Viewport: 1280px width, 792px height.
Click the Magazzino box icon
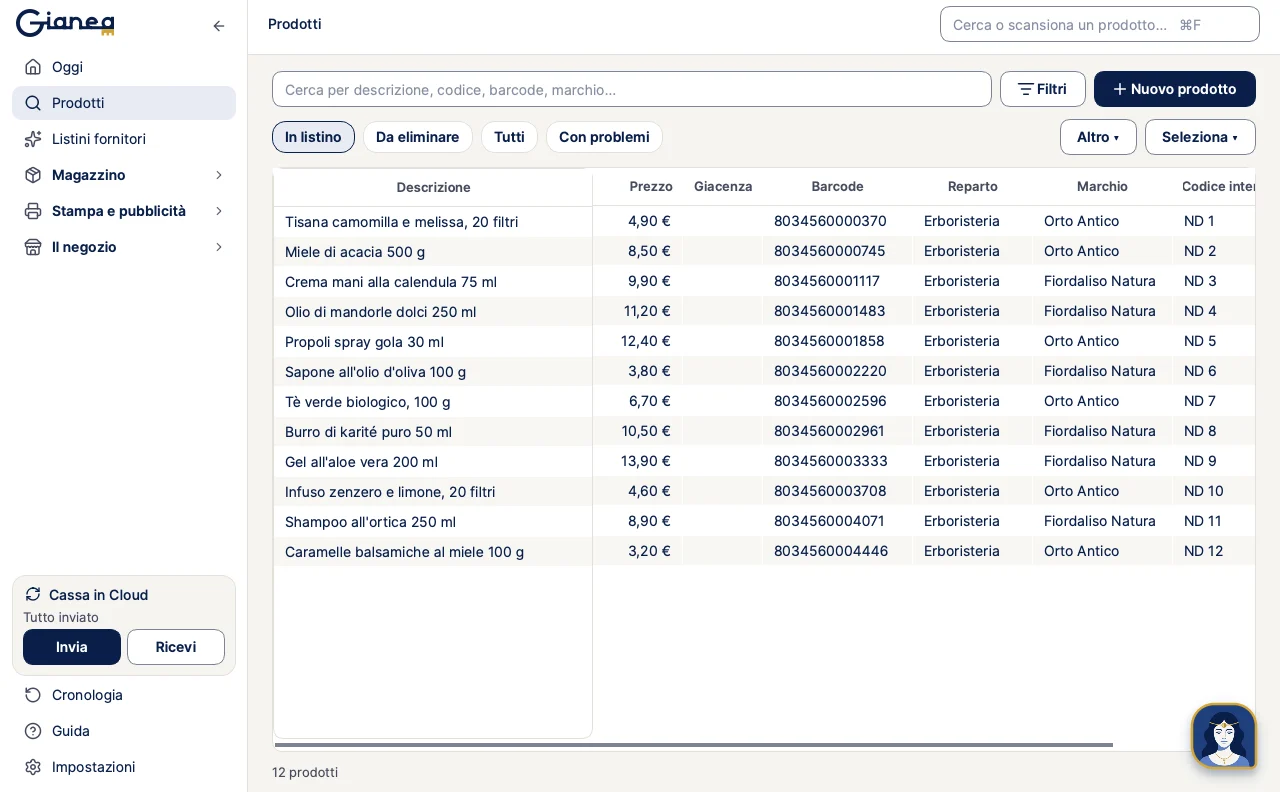click(x=33, y=175)
